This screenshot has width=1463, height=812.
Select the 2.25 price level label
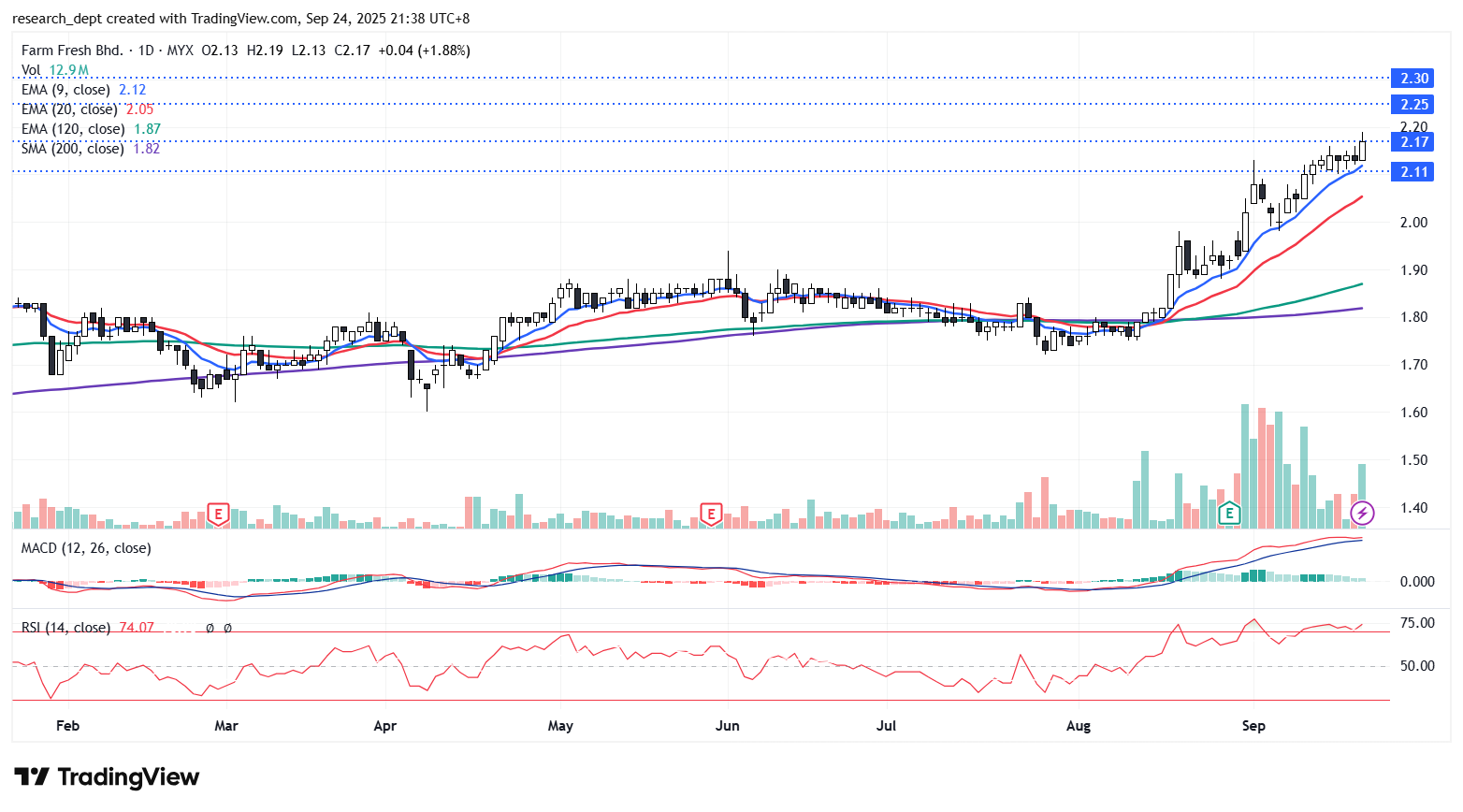click(x=1413, y=105)
